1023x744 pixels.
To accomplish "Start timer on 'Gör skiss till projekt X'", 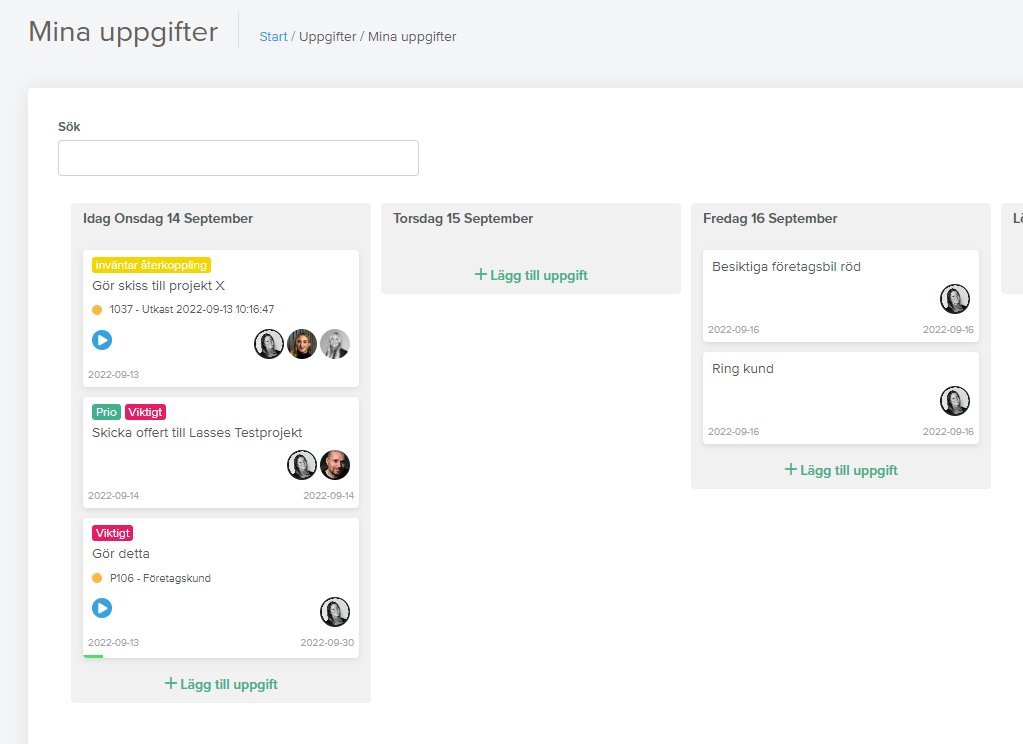I will [x=102, y=340].
